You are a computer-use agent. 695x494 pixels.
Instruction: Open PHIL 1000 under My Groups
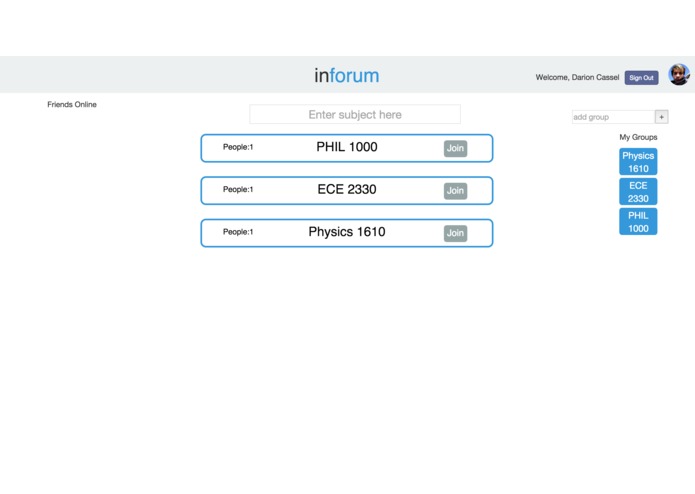pos(638,222)
